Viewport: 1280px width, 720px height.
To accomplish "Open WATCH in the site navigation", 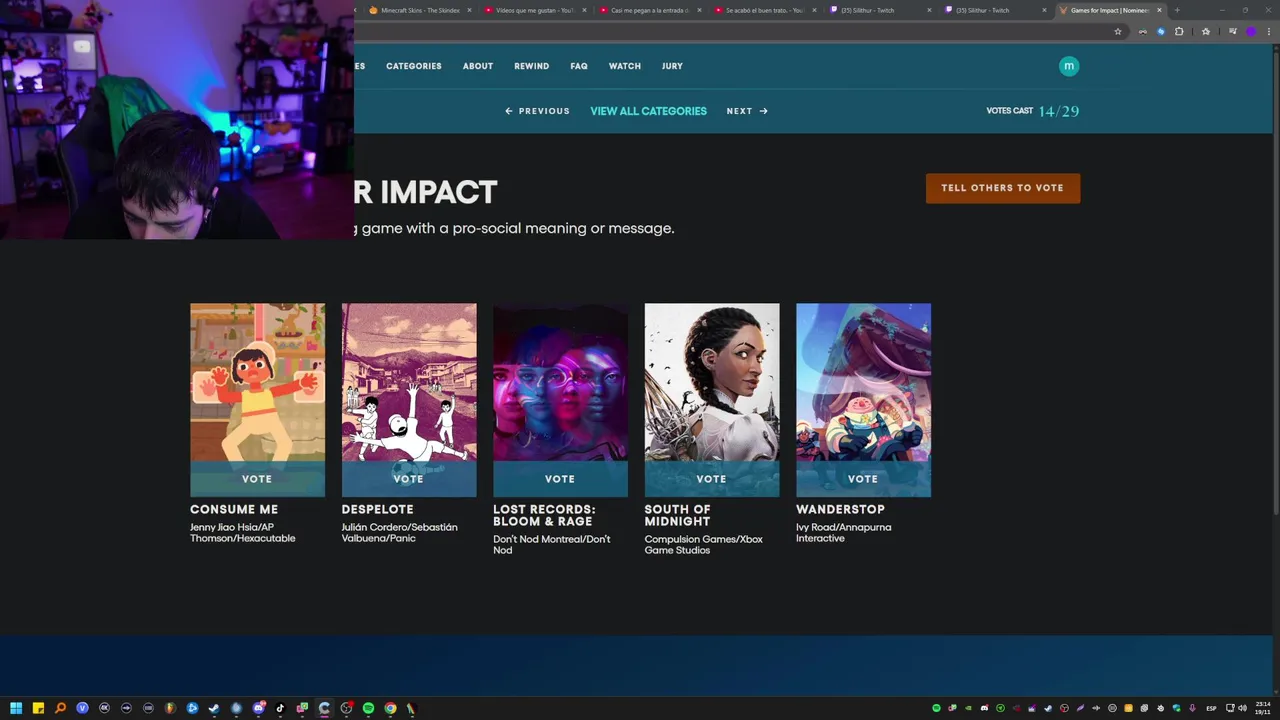I will (625, 66).
